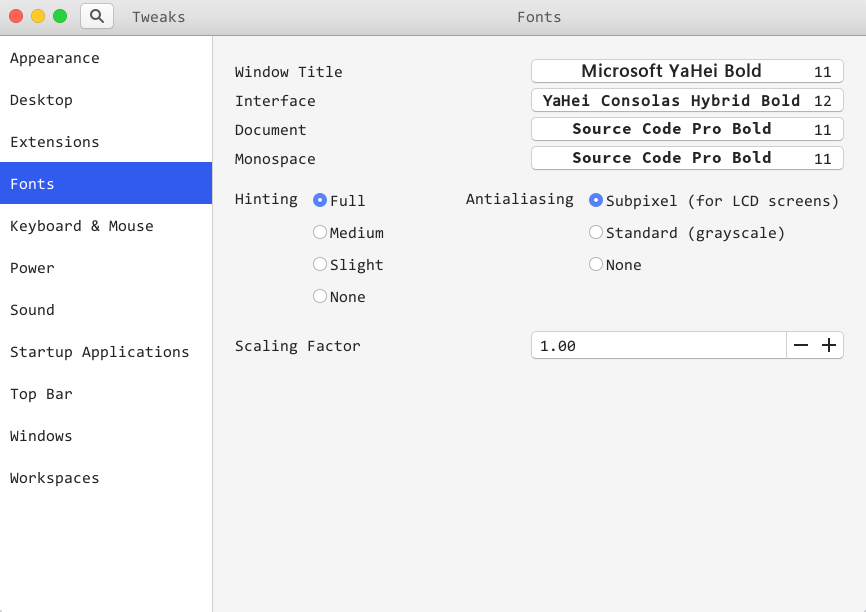Click the Scaling Factor value field
This screenshot has width=866, height=612.
[x=658, y=345]
